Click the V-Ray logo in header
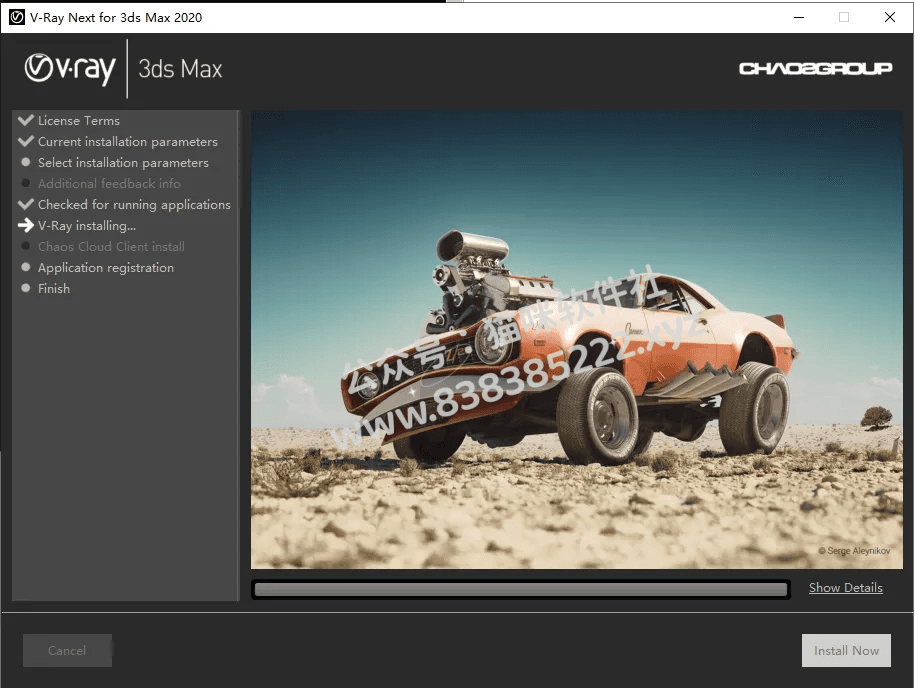915x688 pixels. (70, 69)
